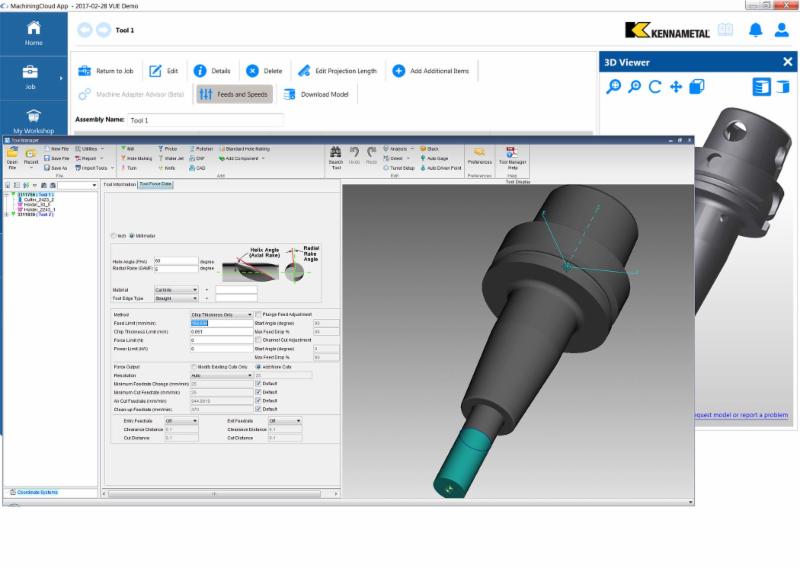Open the Entry Feedrate dropdown
800x571 pixels.
pyautogui.click(x=182, y=421)
